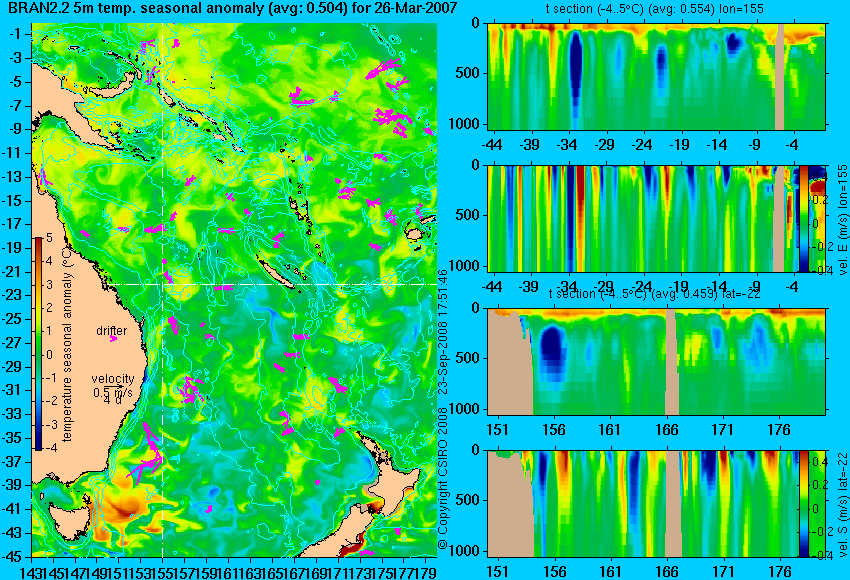Screen dimensions: 850x580
Task: Click the white dashed vertical line at longitude 155
Action: (x=163, y=290)
